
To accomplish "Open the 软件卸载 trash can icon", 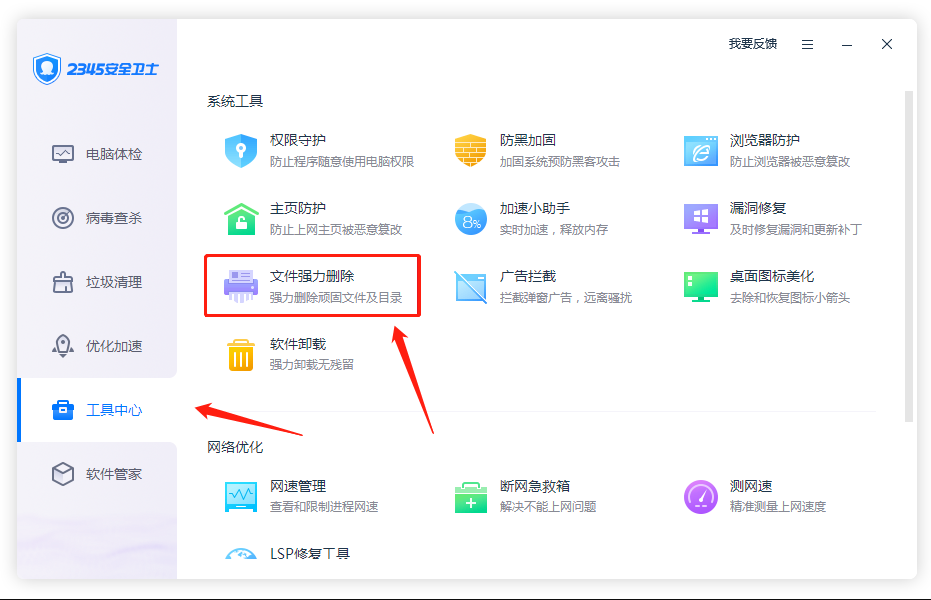I will pyautogui.click(x=241, y=354).
